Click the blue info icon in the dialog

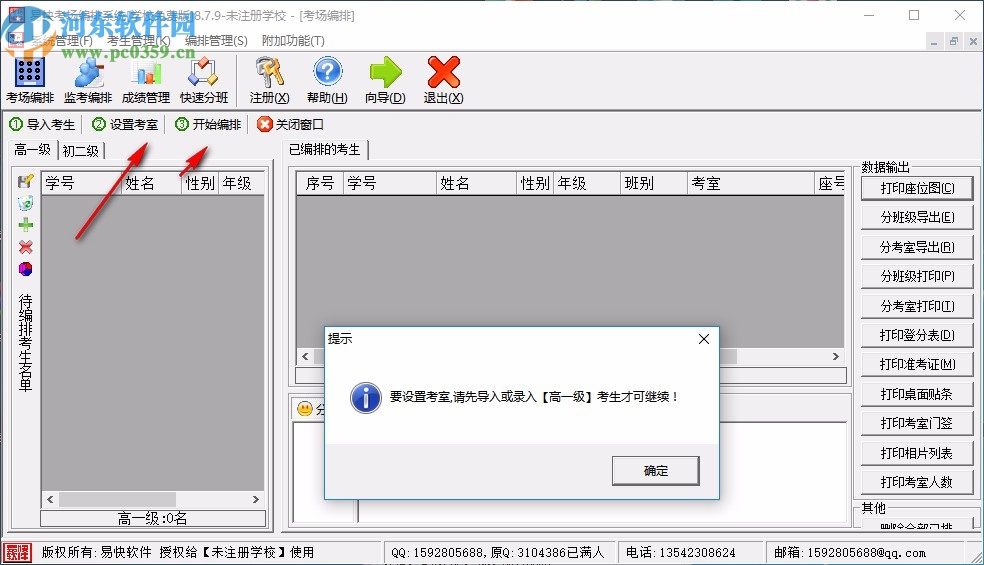366,397
